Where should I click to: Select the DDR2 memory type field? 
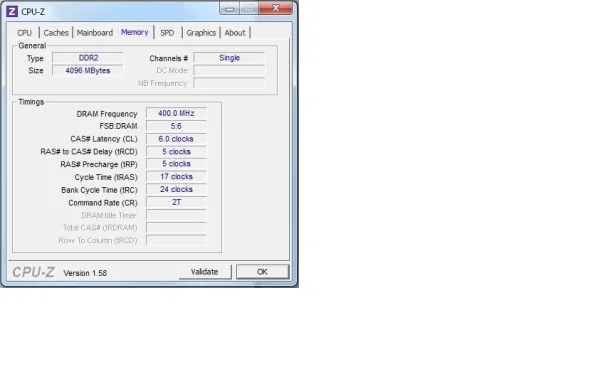pyautogui.click(x=88, y=58)
